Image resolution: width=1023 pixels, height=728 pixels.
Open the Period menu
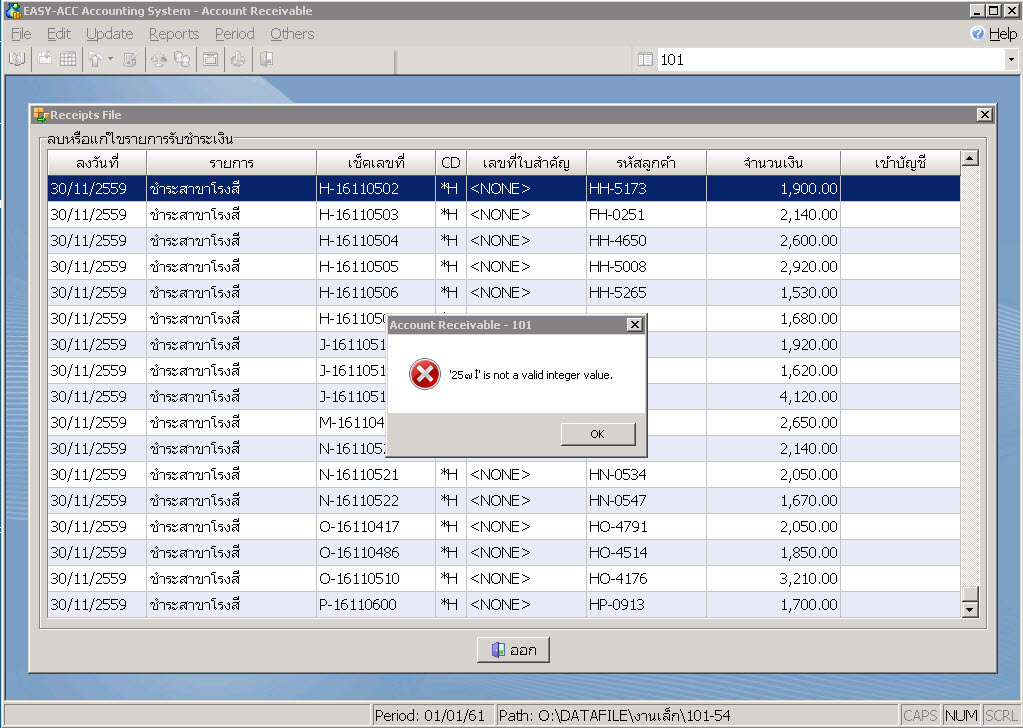pos(234,34)
